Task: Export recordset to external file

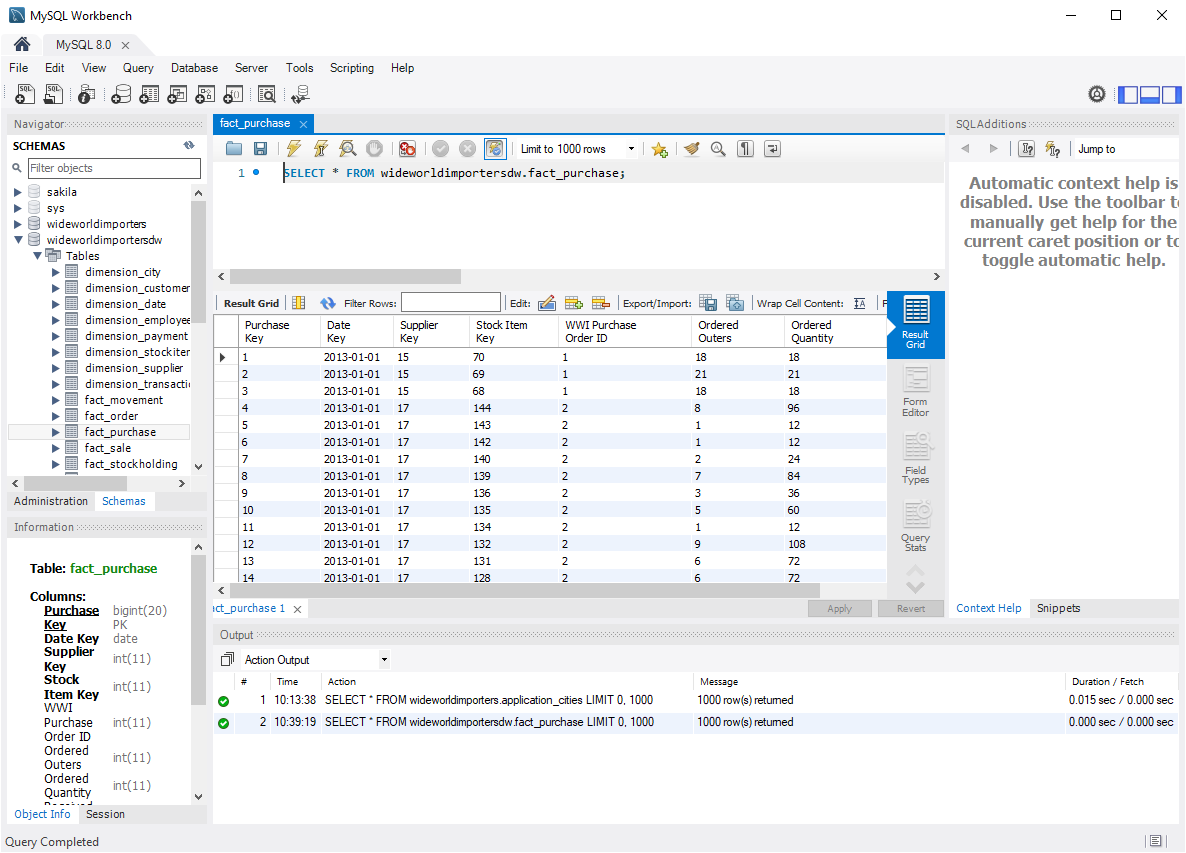Action: tap(708, 303)
